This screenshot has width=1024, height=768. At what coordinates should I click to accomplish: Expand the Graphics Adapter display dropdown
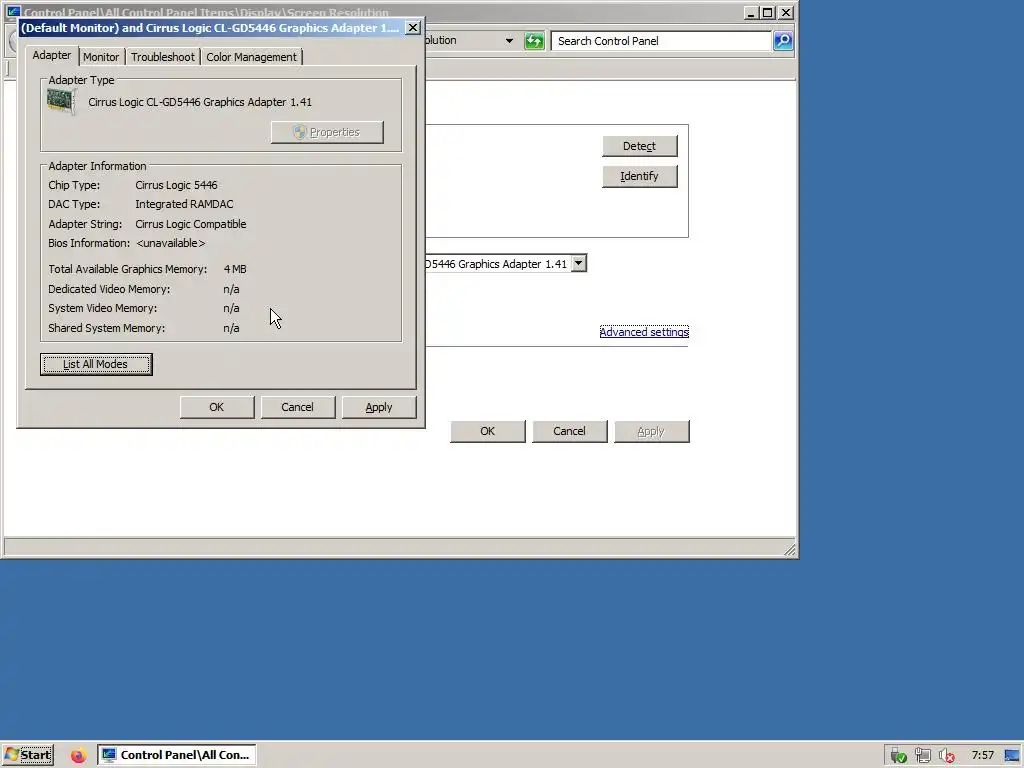(579, 263)
